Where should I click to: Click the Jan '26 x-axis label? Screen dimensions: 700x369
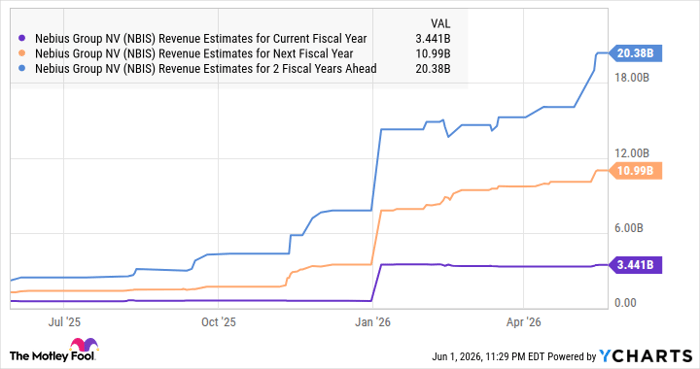click(x=373, y=322)
